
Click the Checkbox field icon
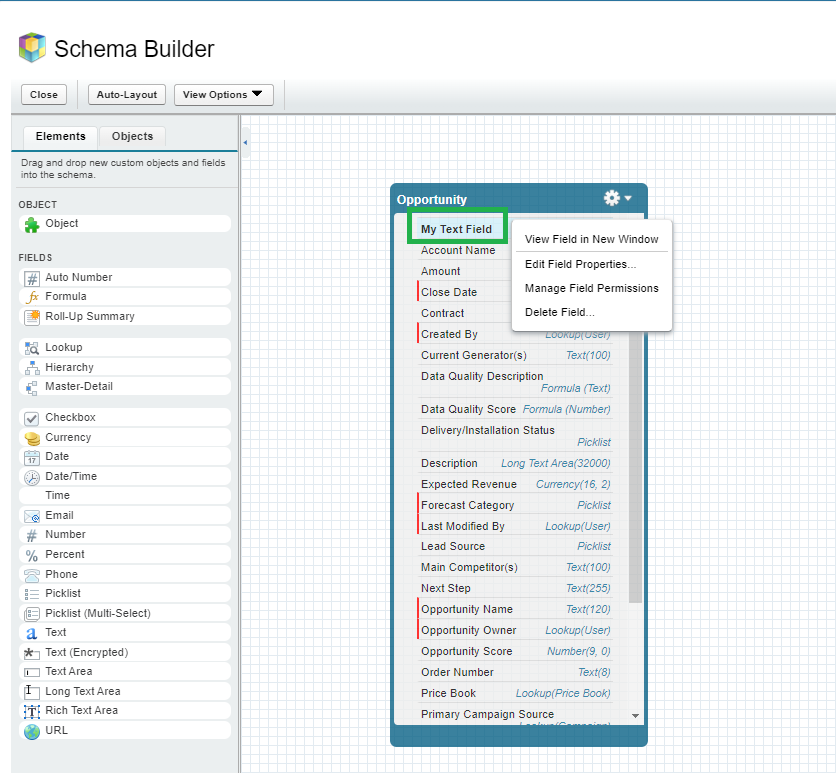pyautogui.click(x=32, y=418)
